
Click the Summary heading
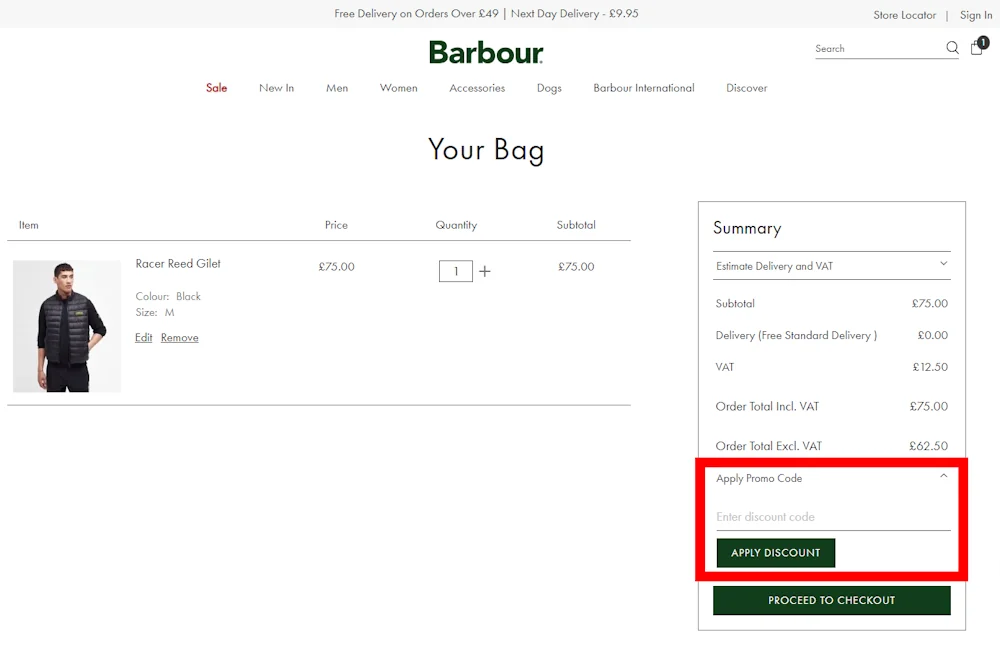pyautogui.click(x=747, y=228)
